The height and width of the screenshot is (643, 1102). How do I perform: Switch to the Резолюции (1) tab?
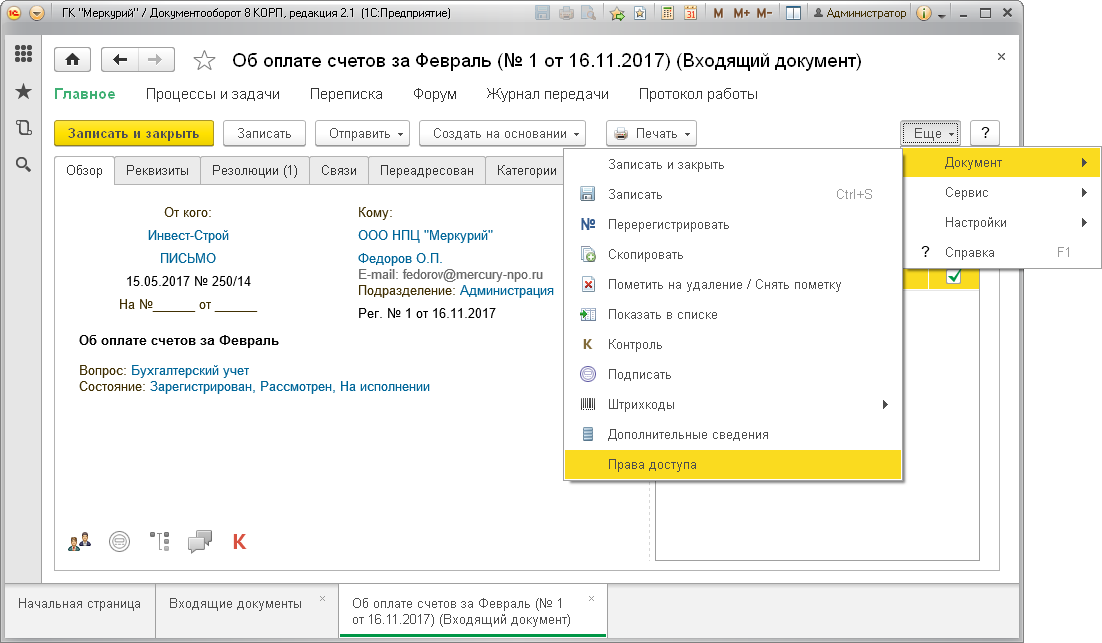point(255,170)
